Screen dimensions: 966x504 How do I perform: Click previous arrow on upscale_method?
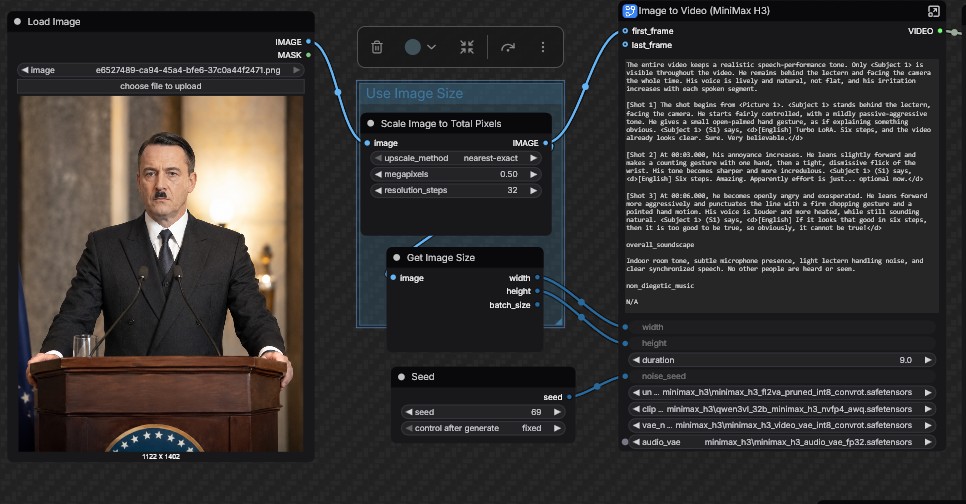point(377,158)
